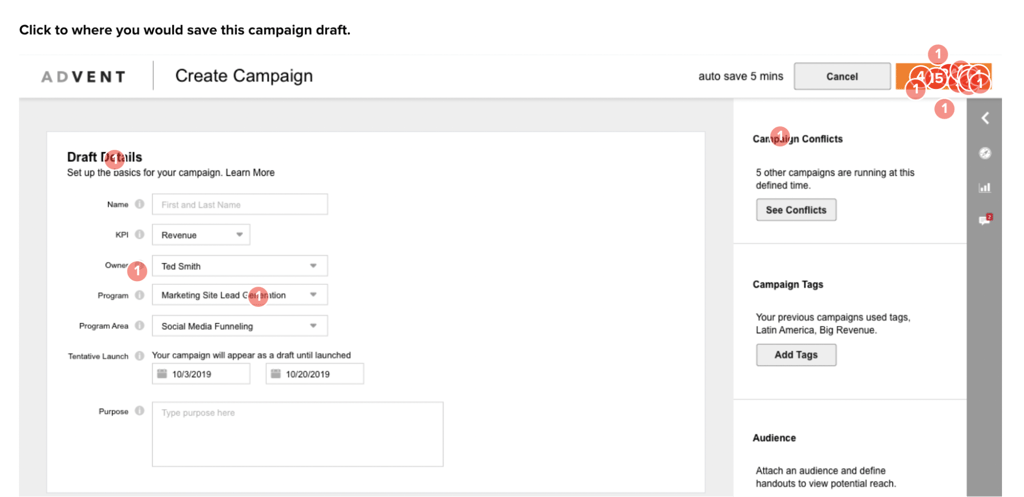Open the calendar for 10/20/2019 end date
Viewport: 1024px width, 497px height.
[x=276, y=374]
